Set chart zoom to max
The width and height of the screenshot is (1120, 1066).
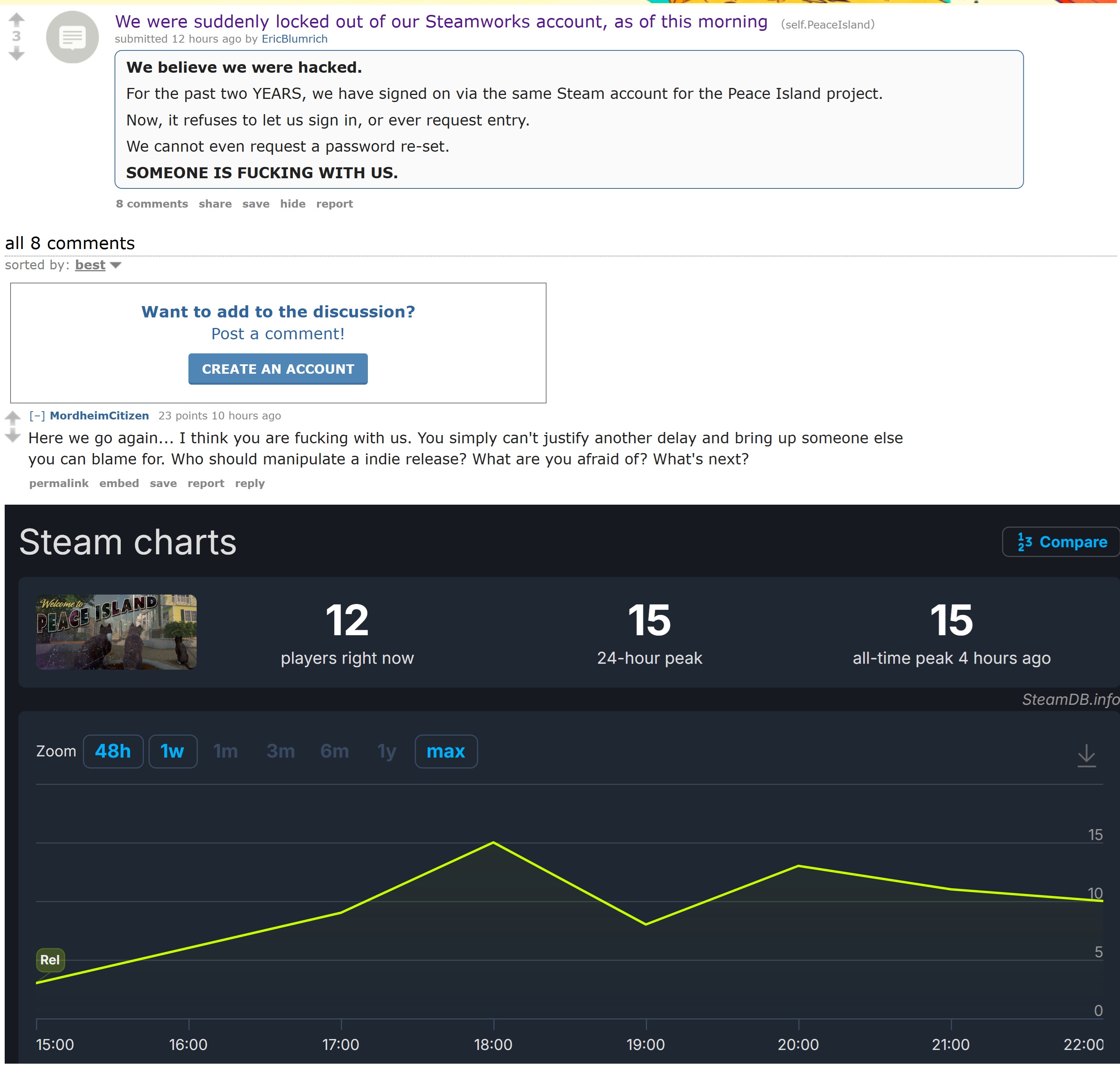(x=446, y=751)
